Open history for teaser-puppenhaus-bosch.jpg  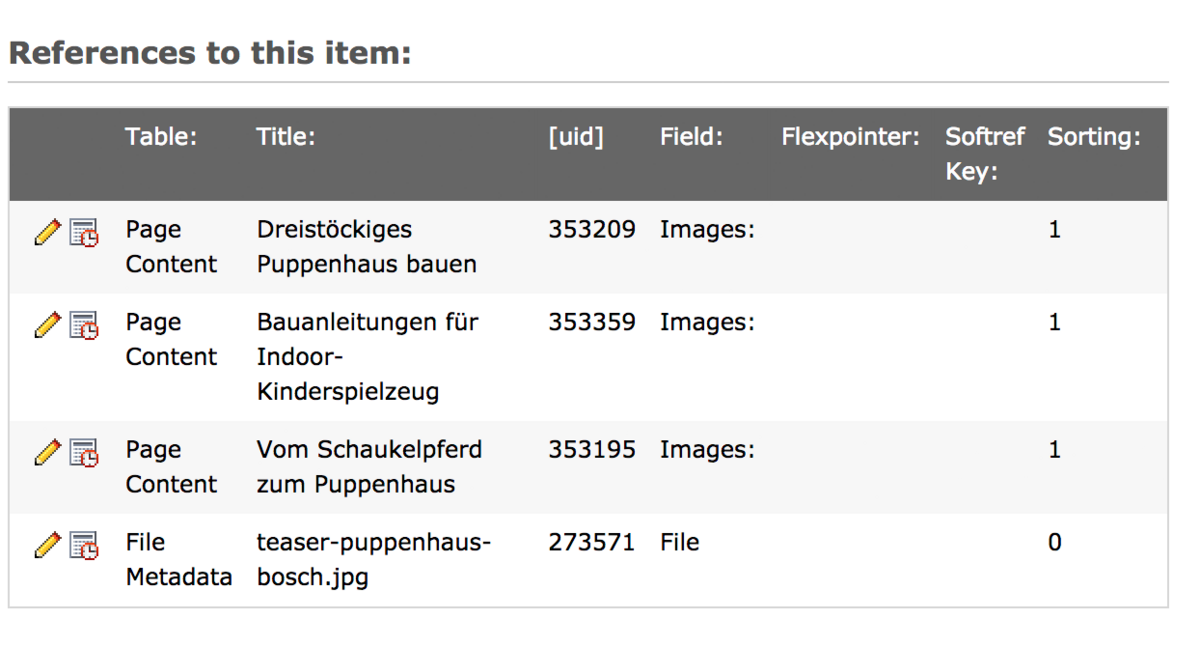click(x=84, y=546)
